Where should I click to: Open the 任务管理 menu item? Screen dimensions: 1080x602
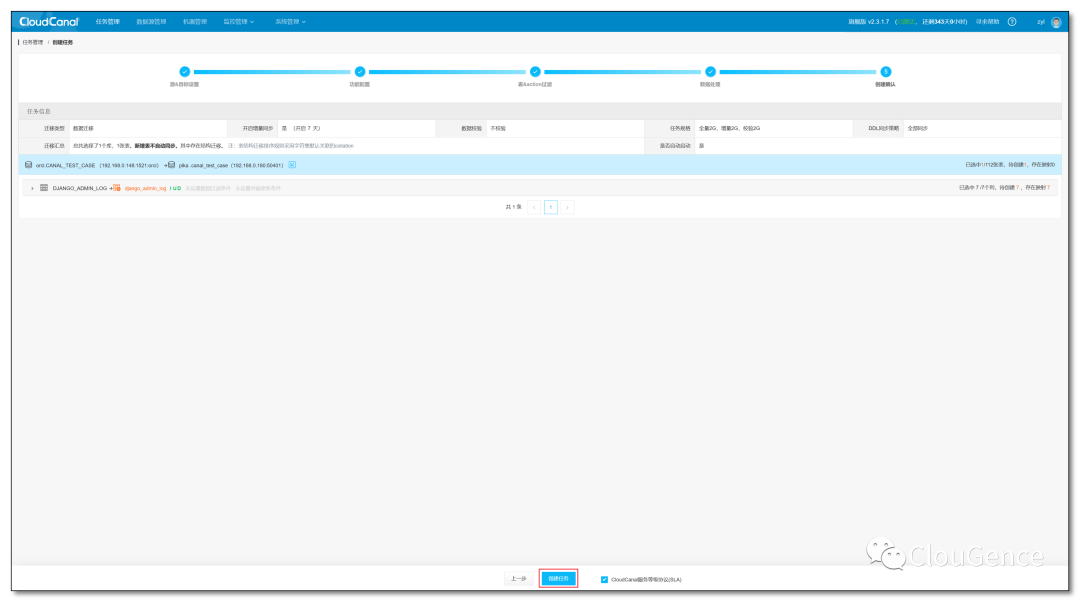(x=107, y=22)
